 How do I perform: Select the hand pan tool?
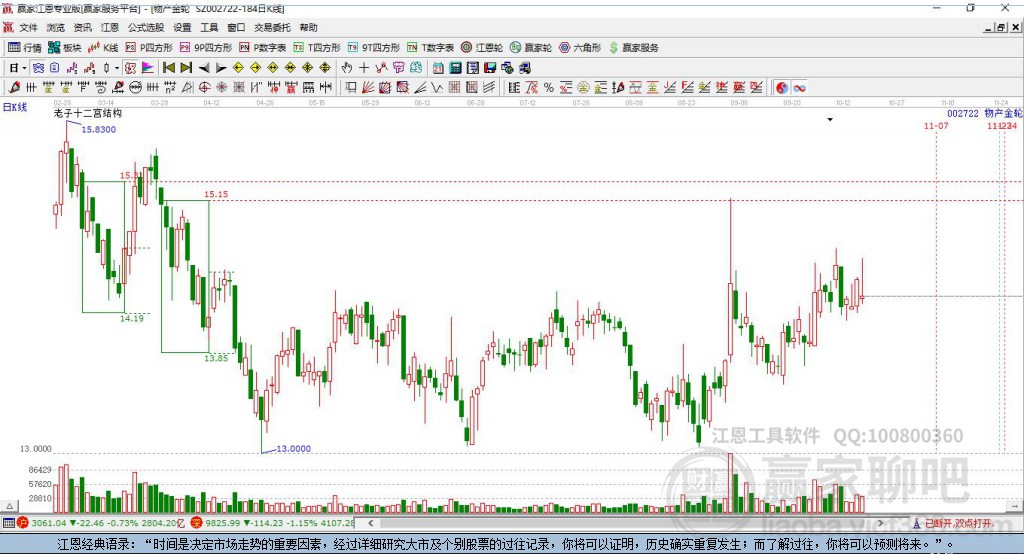pos(347,68)
